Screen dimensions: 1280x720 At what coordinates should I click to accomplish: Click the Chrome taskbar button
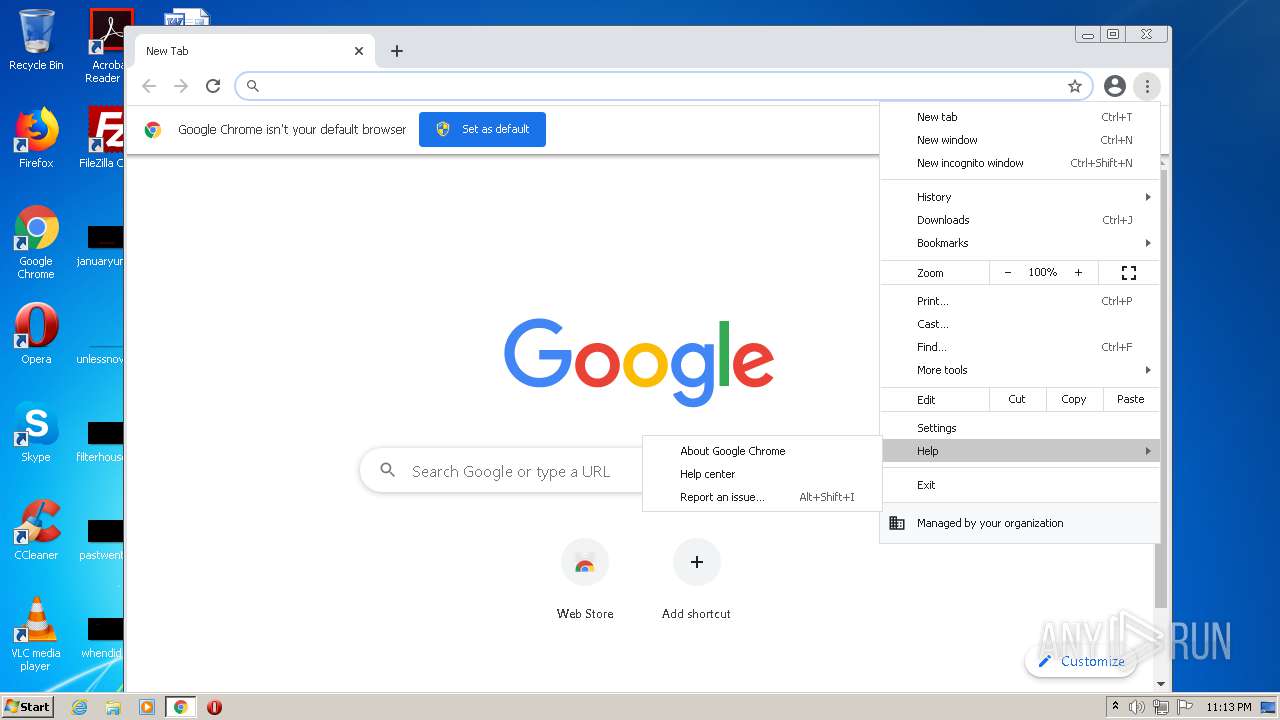tap(181, 707)
